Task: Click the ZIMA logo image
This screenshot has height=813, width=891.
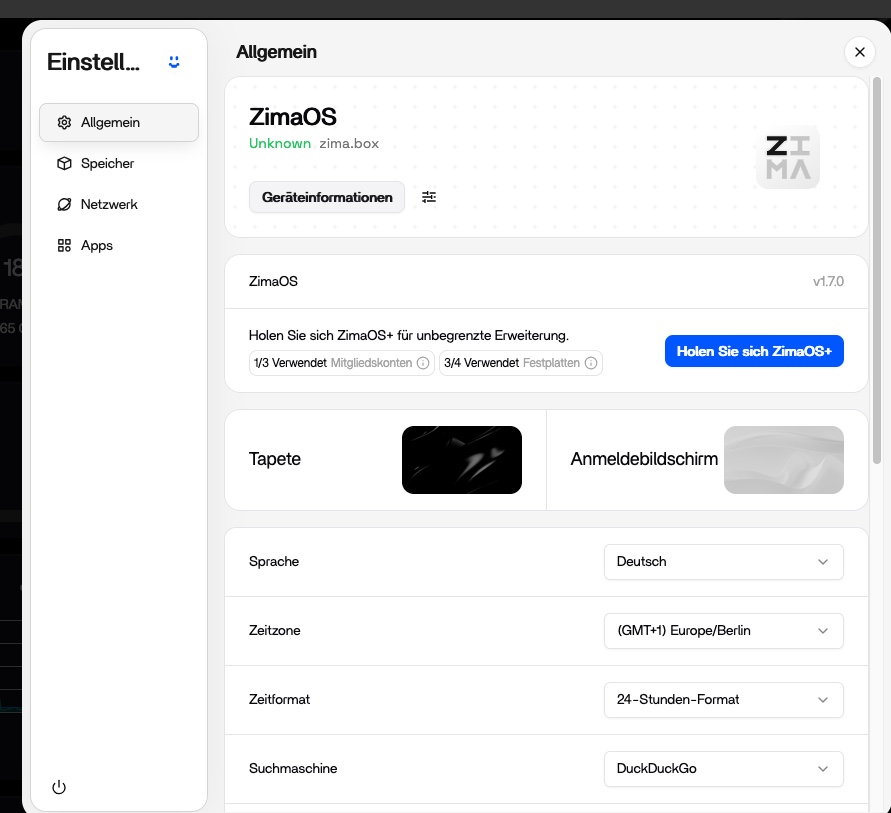Action: click(x=788, y=157)
